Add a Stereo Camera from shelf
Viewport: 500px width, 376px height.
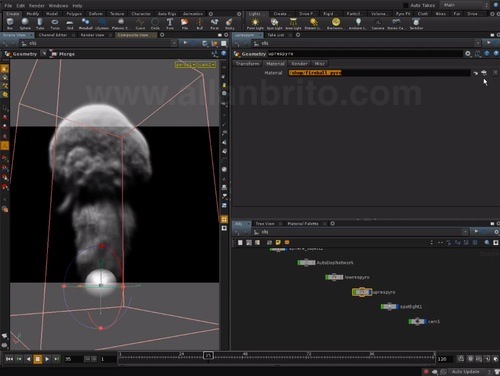coord(396,23)
